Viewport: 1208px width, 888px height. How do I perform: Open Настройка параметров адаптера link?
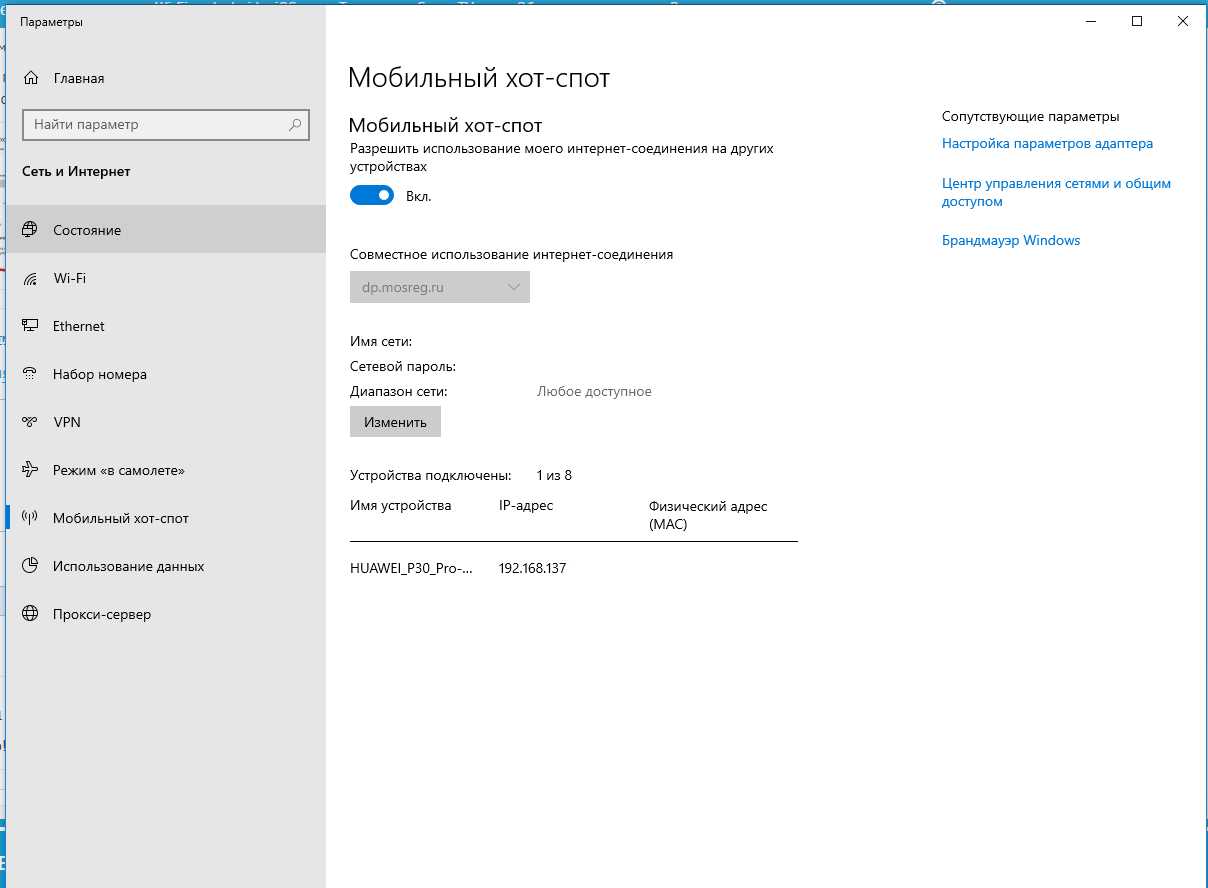pos(1047,144)
